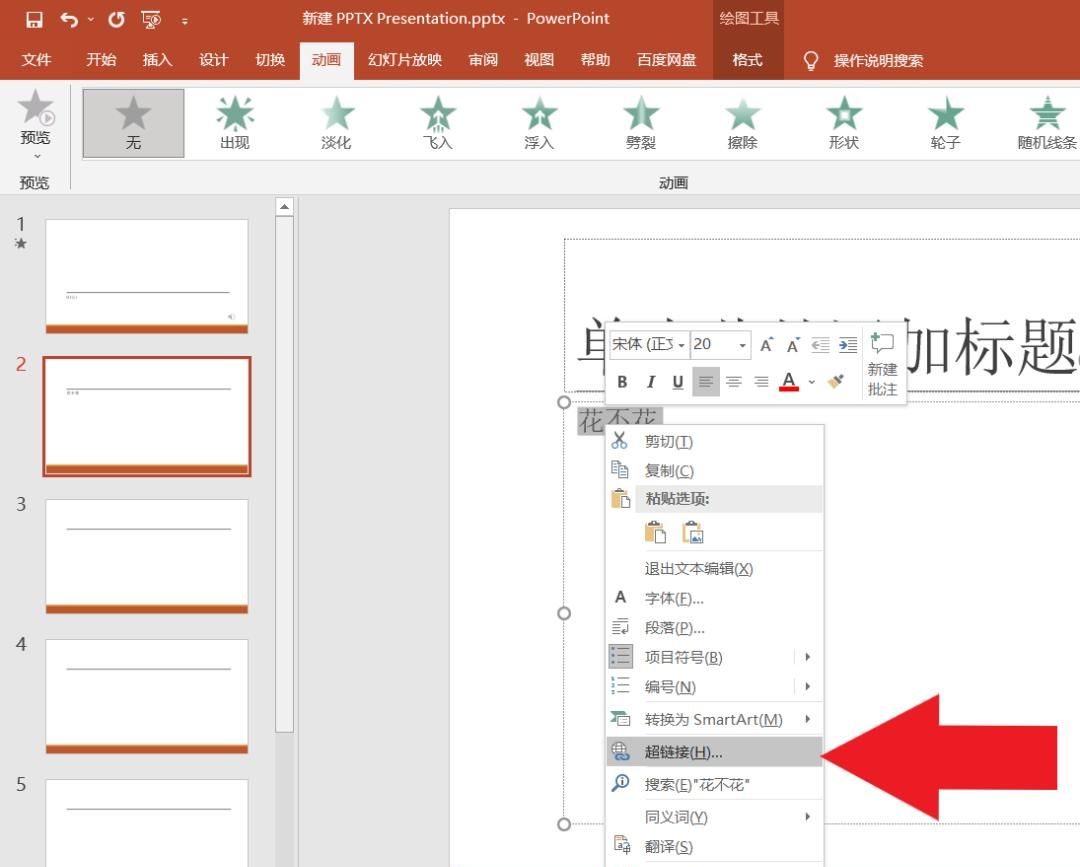
Task: Click the 新建批注 new comment button
Action: 882,365
